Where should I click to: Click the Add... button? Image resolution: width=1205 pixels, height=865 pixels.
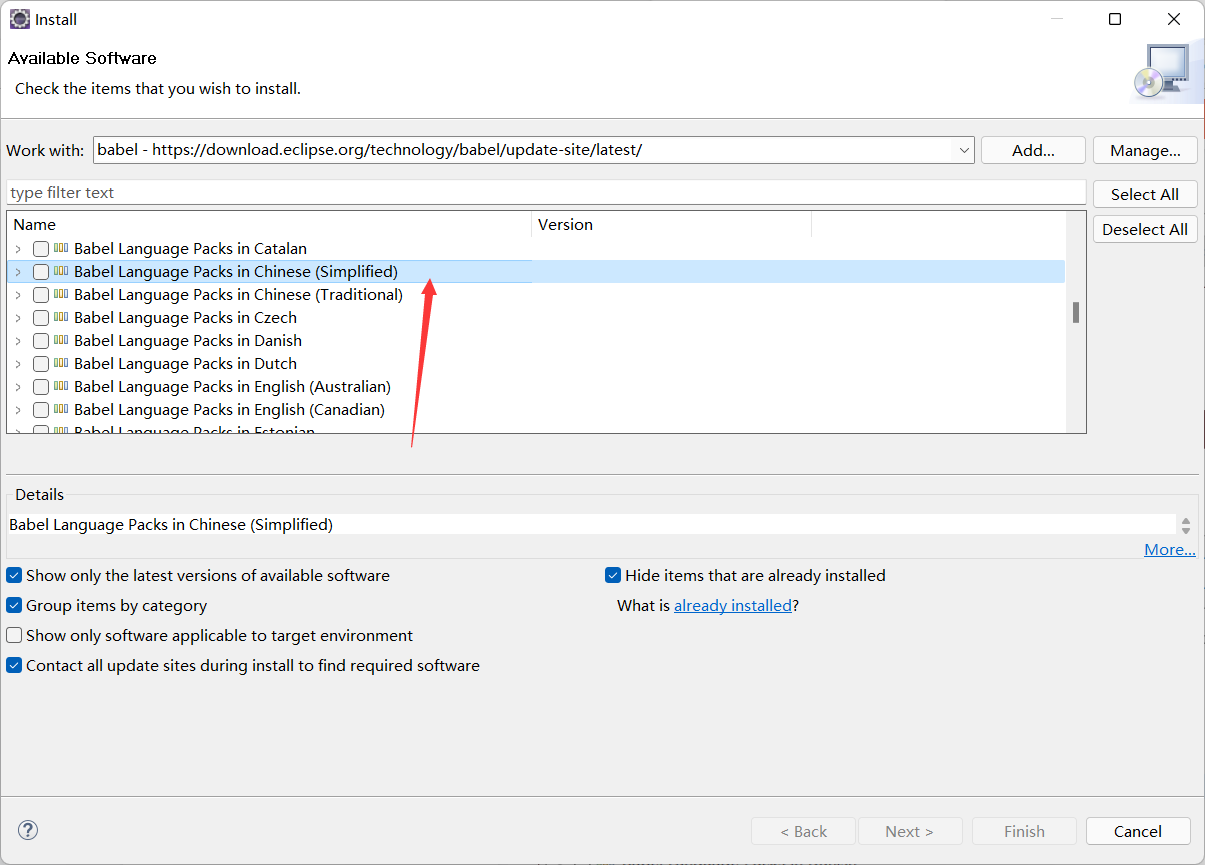tap(1033, 150)
